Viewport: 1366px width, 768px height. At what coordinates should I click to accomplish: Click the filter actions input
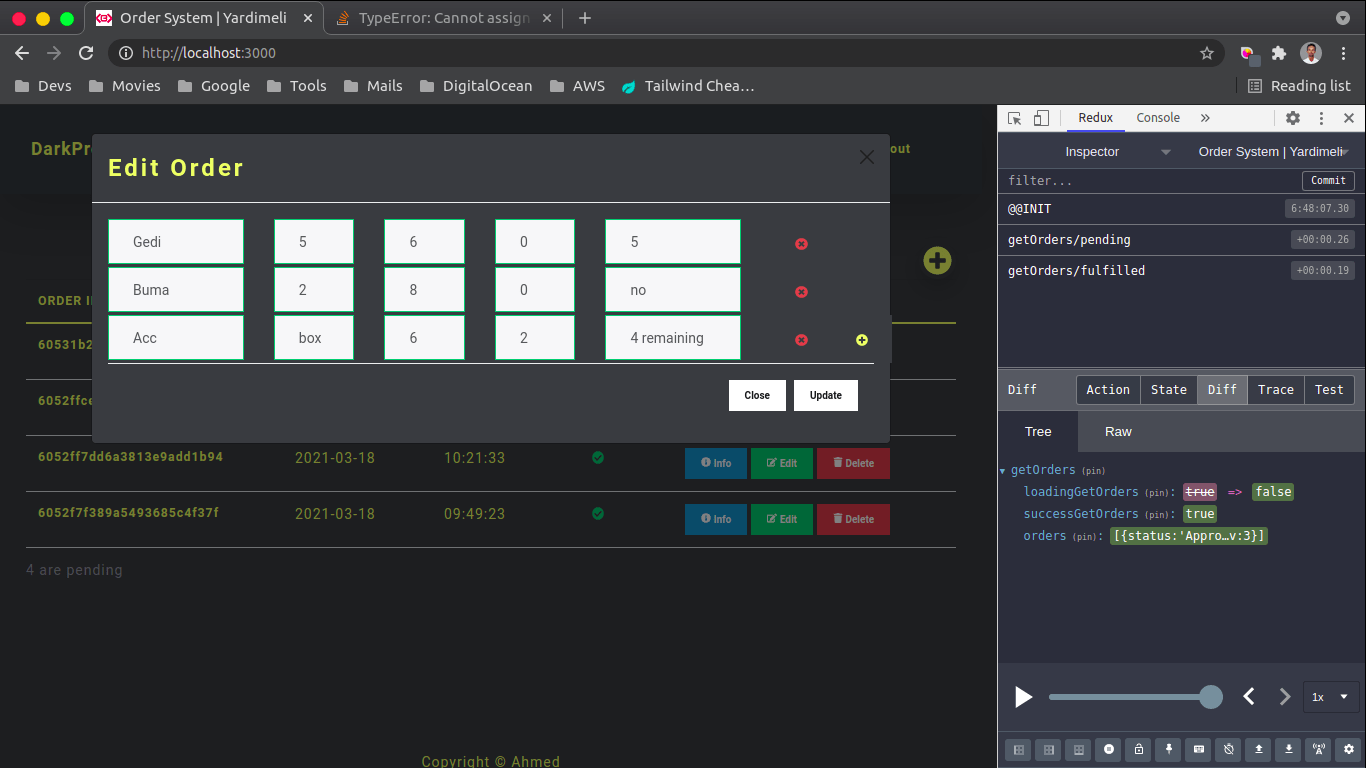[1150, 181]
